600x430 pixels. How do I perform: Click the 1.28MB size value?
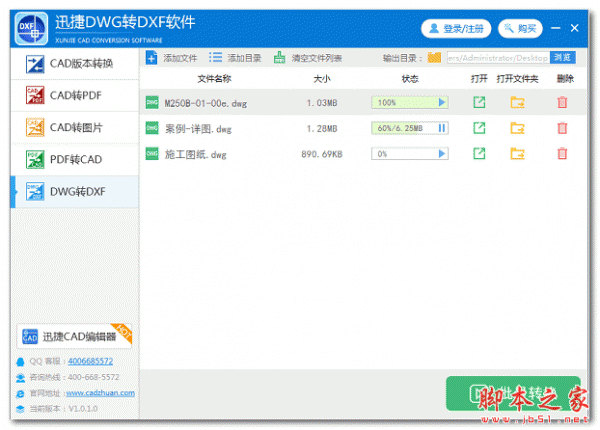click(x=322, y=129)
